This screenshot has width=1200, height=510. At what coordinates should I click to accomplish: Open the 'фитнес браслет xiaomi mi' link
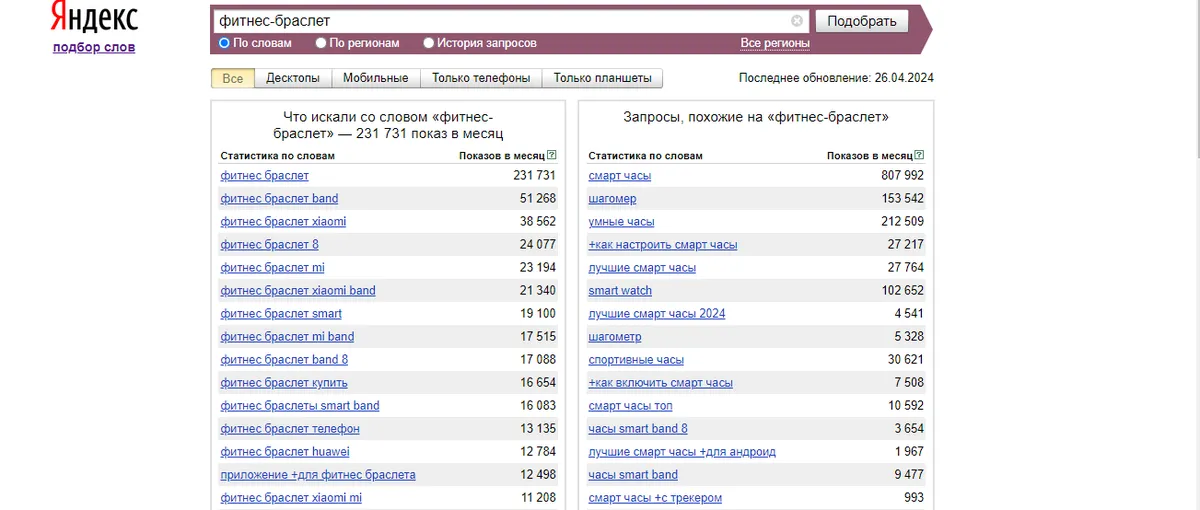tap(291, 498)
